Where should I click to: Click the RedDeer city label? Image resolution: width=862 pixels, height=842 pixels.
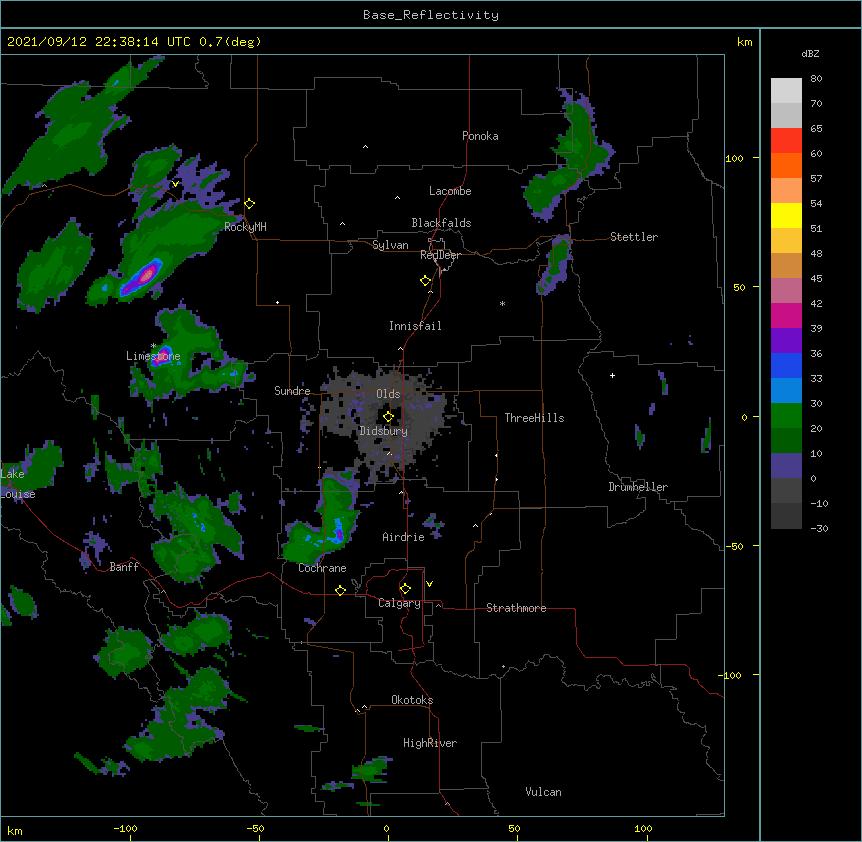point(440,255)
